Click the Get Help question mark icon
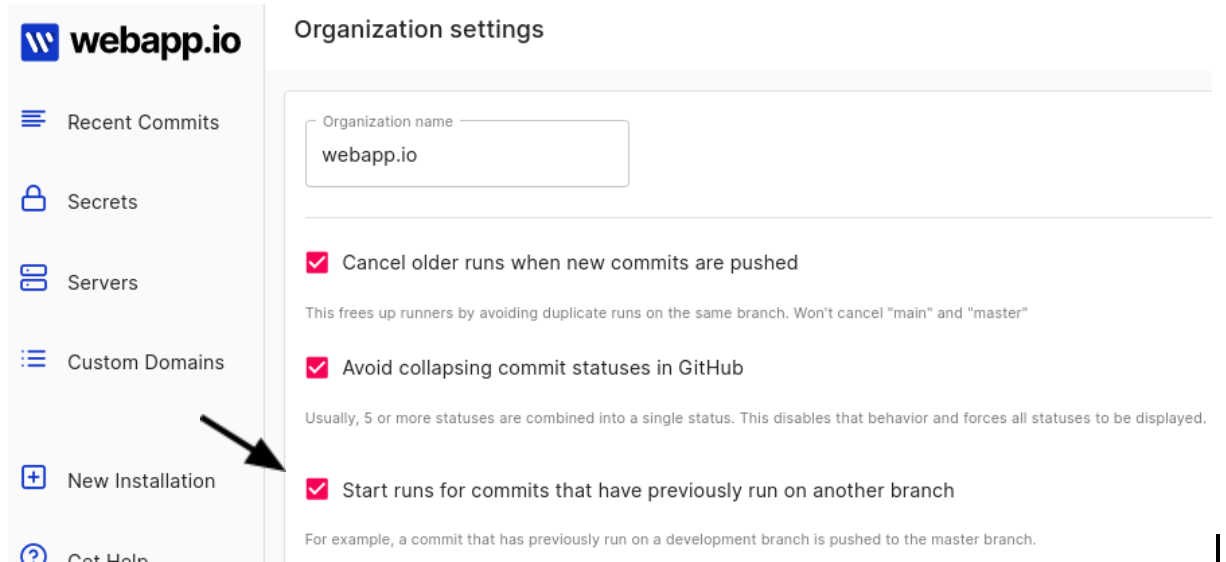The height and width of the screenshot is (562, 1226). tap(34, 553)
